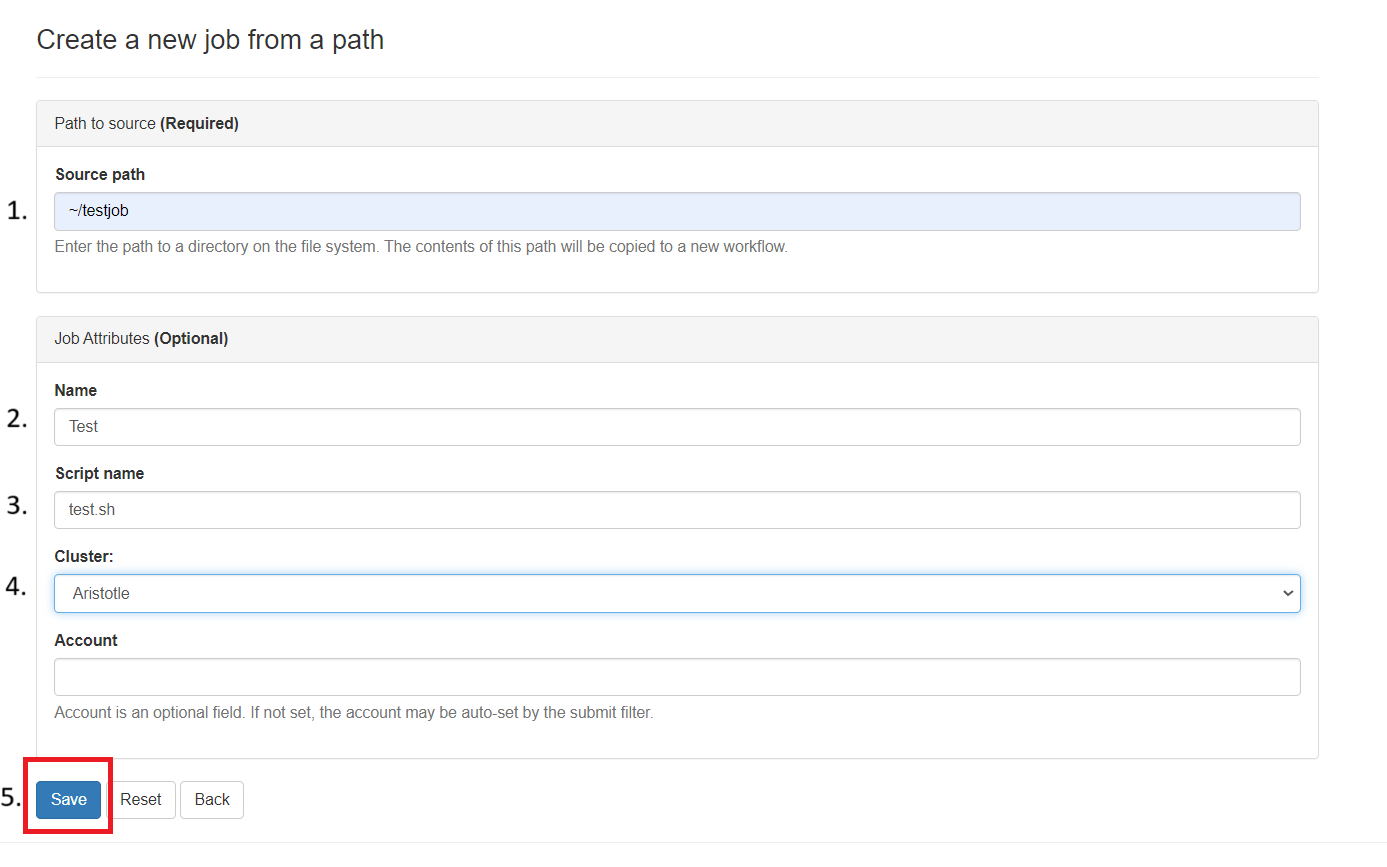Screen dimensions: 1387x867
Task: Click the Source path input field
Action: click(x=677, y=212)
